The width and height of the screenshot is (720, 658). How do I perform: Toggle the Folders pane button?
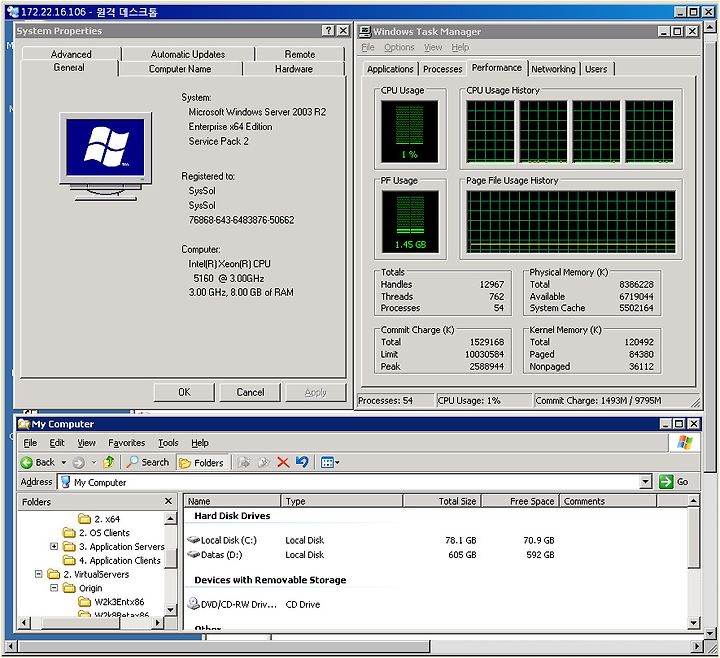click(202, 463)
